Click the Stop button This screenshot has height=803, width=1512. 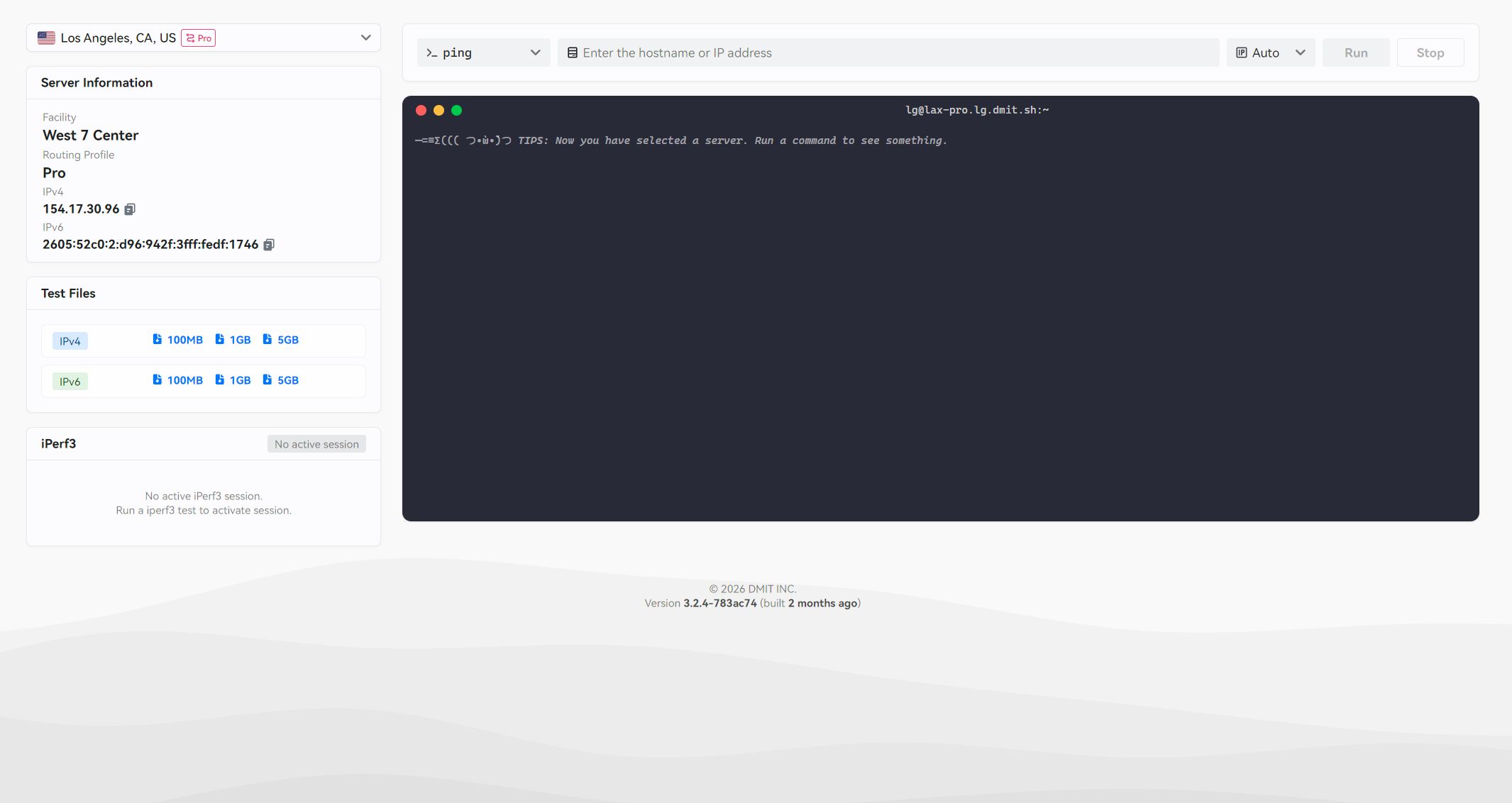(1430, 52)
